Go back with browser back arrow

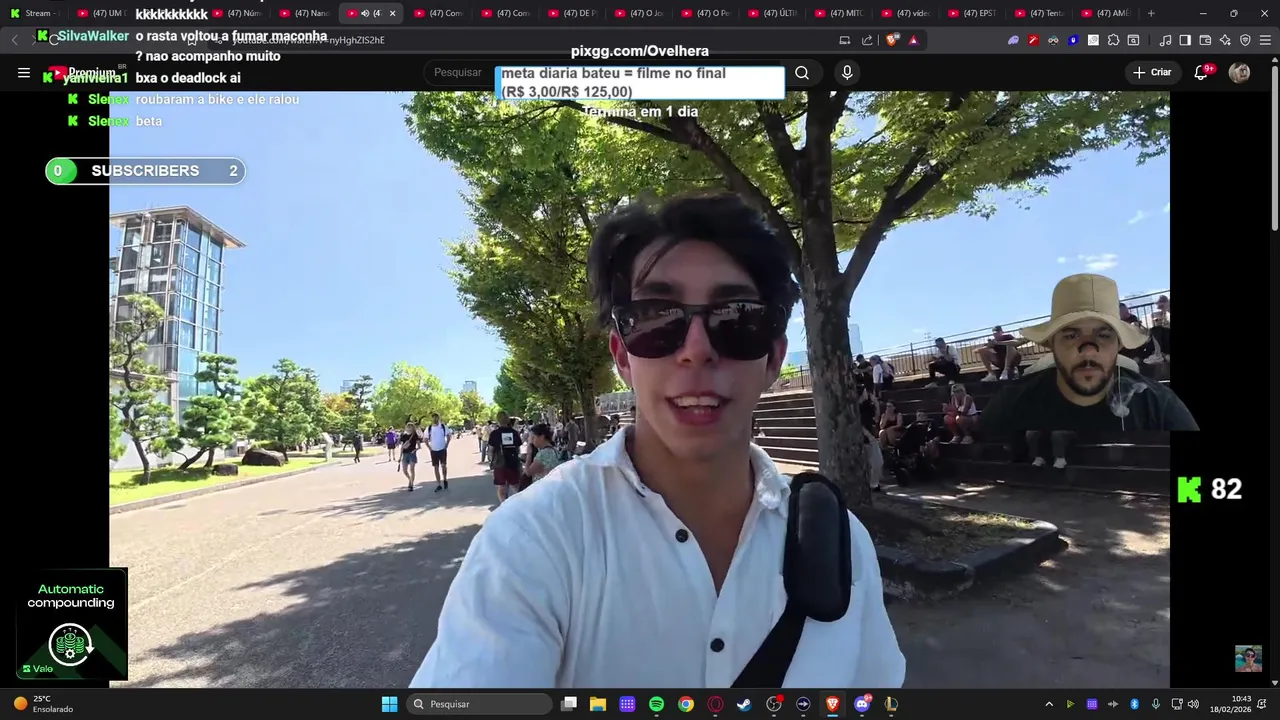pos(14,40)
